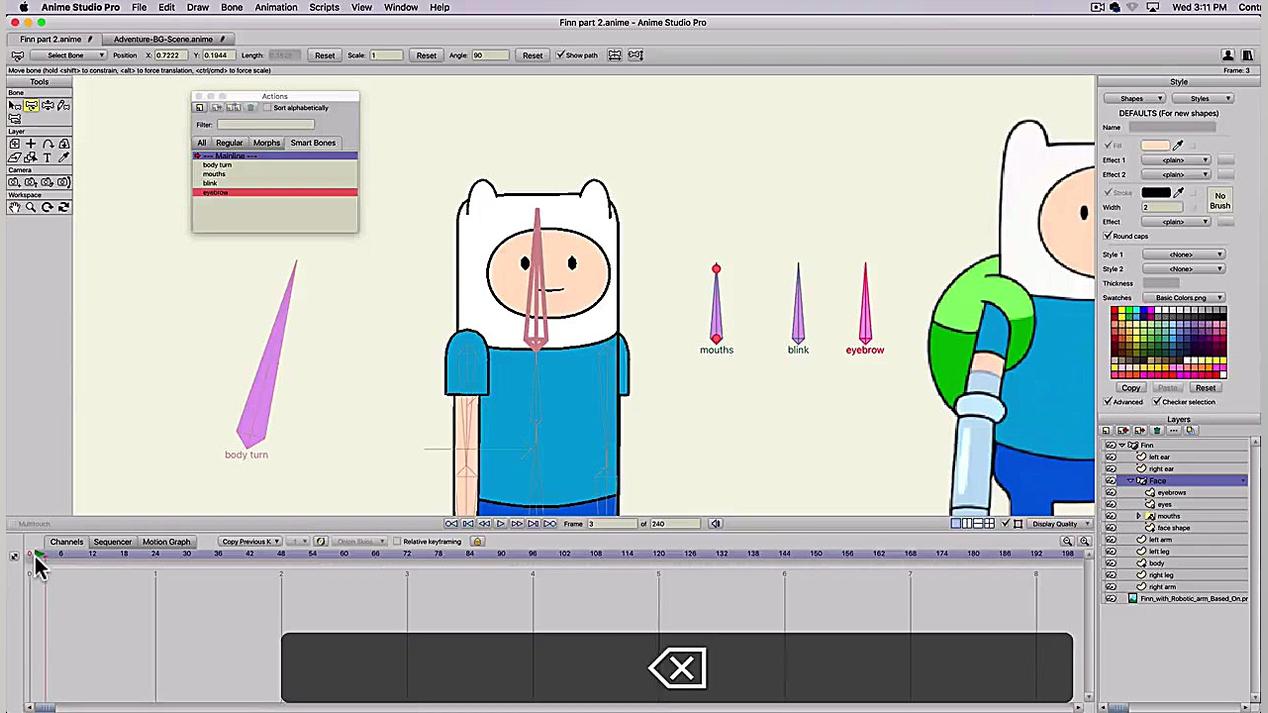This screenshot has height=713, width=1268.
Task: Hide the eyebrows layer visibility eye
Action: tap(1110, 493)
